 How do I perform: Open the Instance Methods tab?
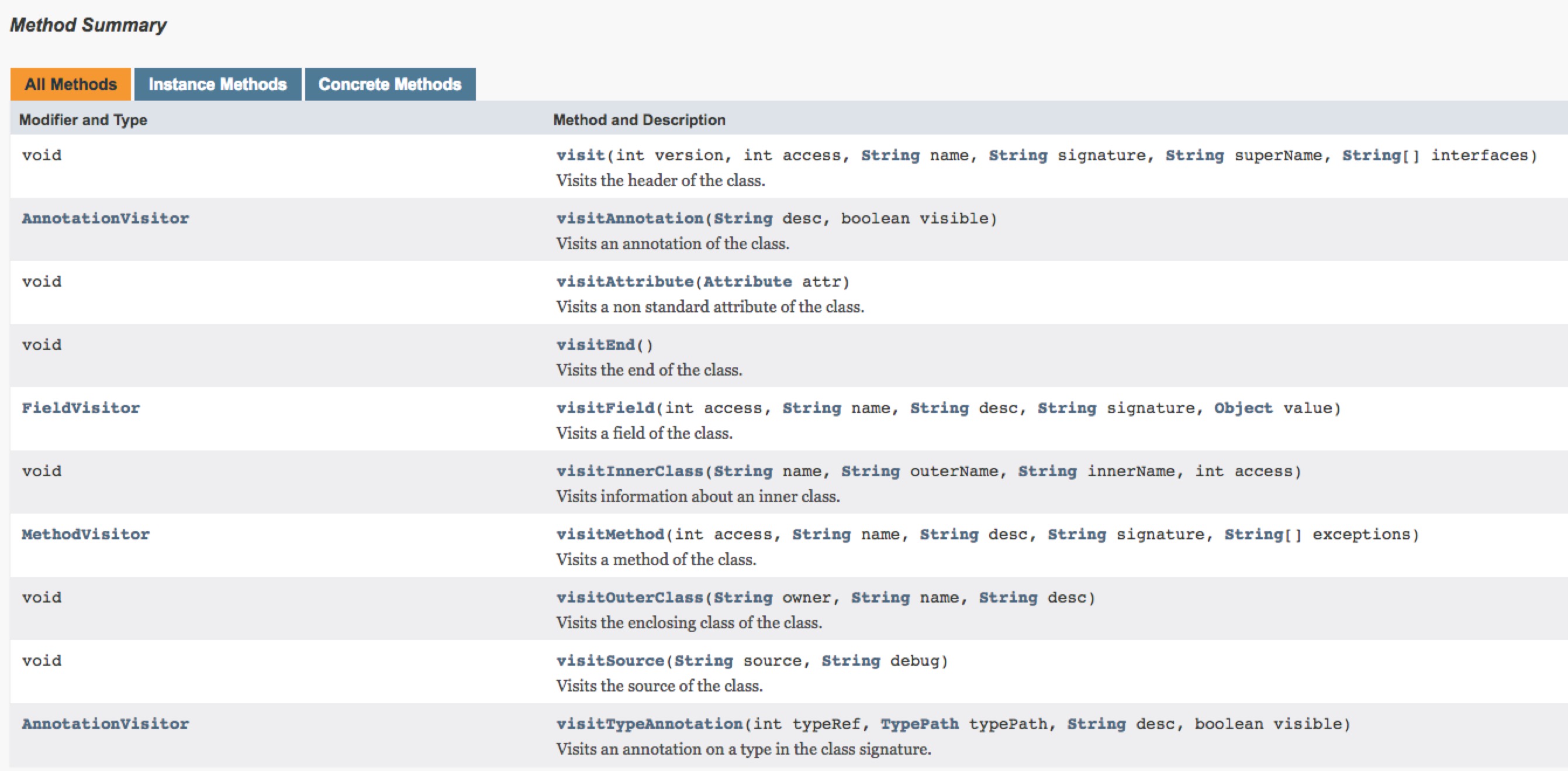tap(217, 84)
